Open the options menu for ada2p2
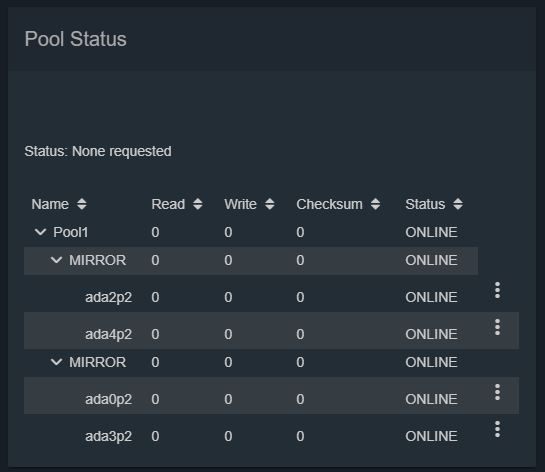The width and height of the screenshot is (545, 472). pyautogui.click(x=497, y=290)
